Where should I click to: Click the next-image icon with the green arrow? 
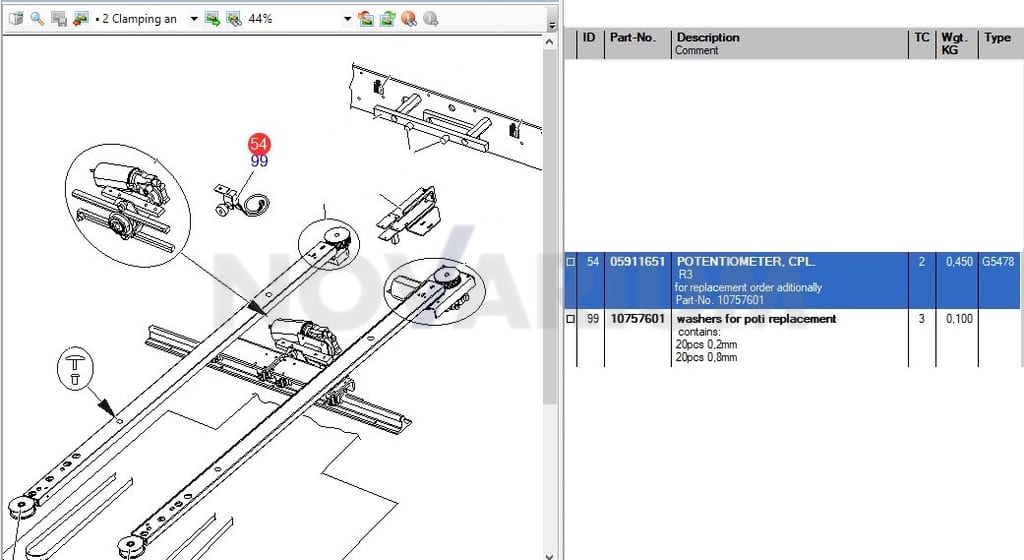212,18
